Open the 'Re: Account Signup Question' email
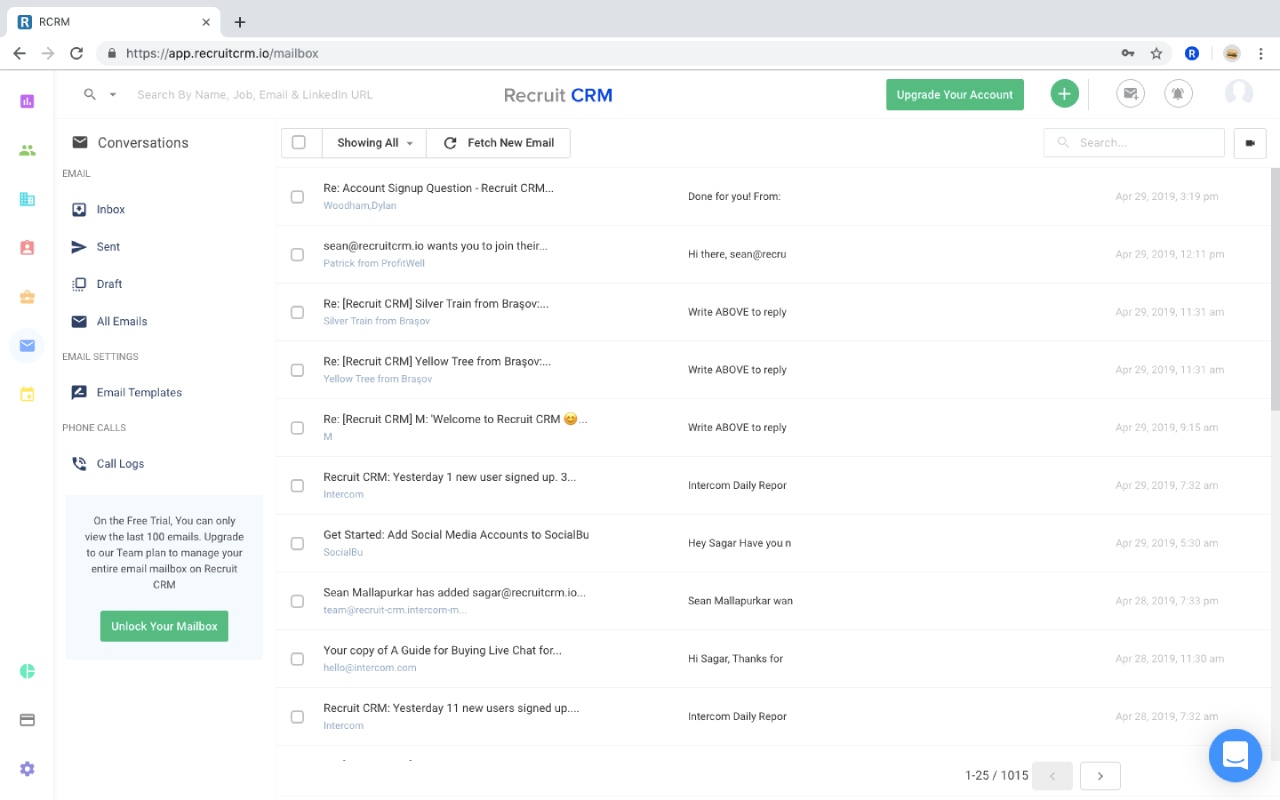This screenshot has height=800, width=1280. (x=438, y=188)
